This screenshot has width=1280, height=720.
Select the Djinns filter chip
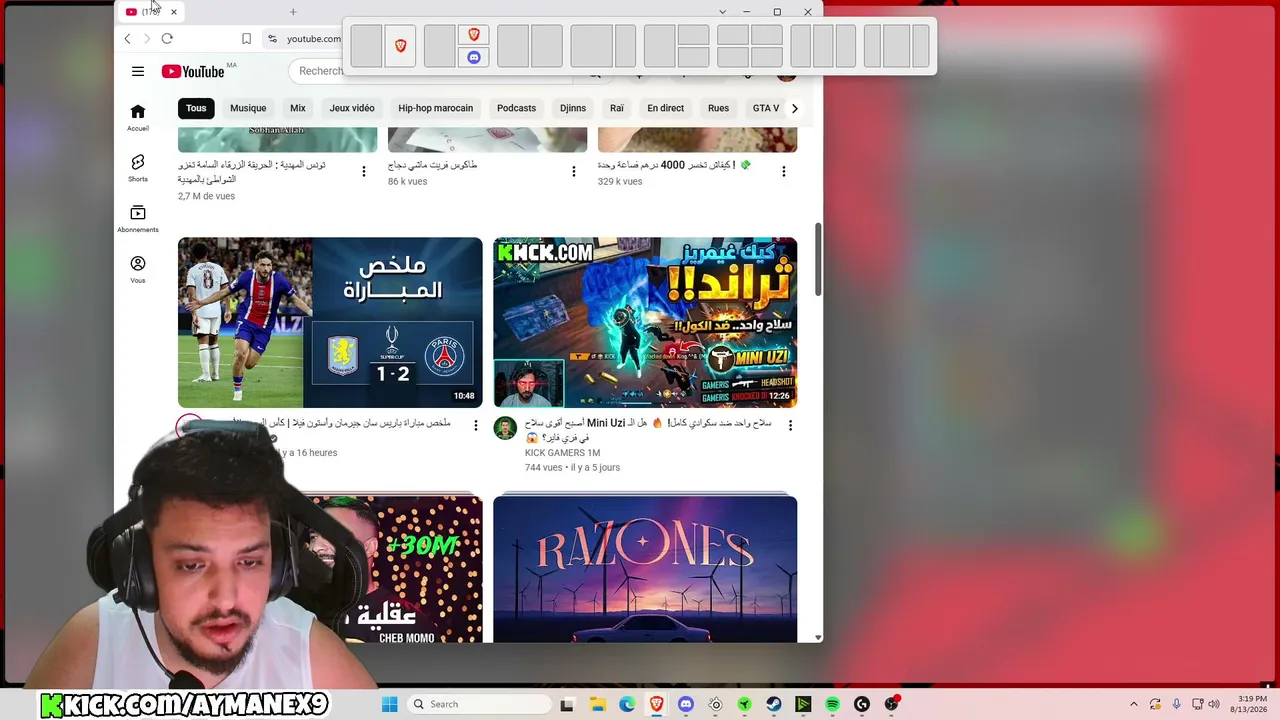[x=573, y=108]
